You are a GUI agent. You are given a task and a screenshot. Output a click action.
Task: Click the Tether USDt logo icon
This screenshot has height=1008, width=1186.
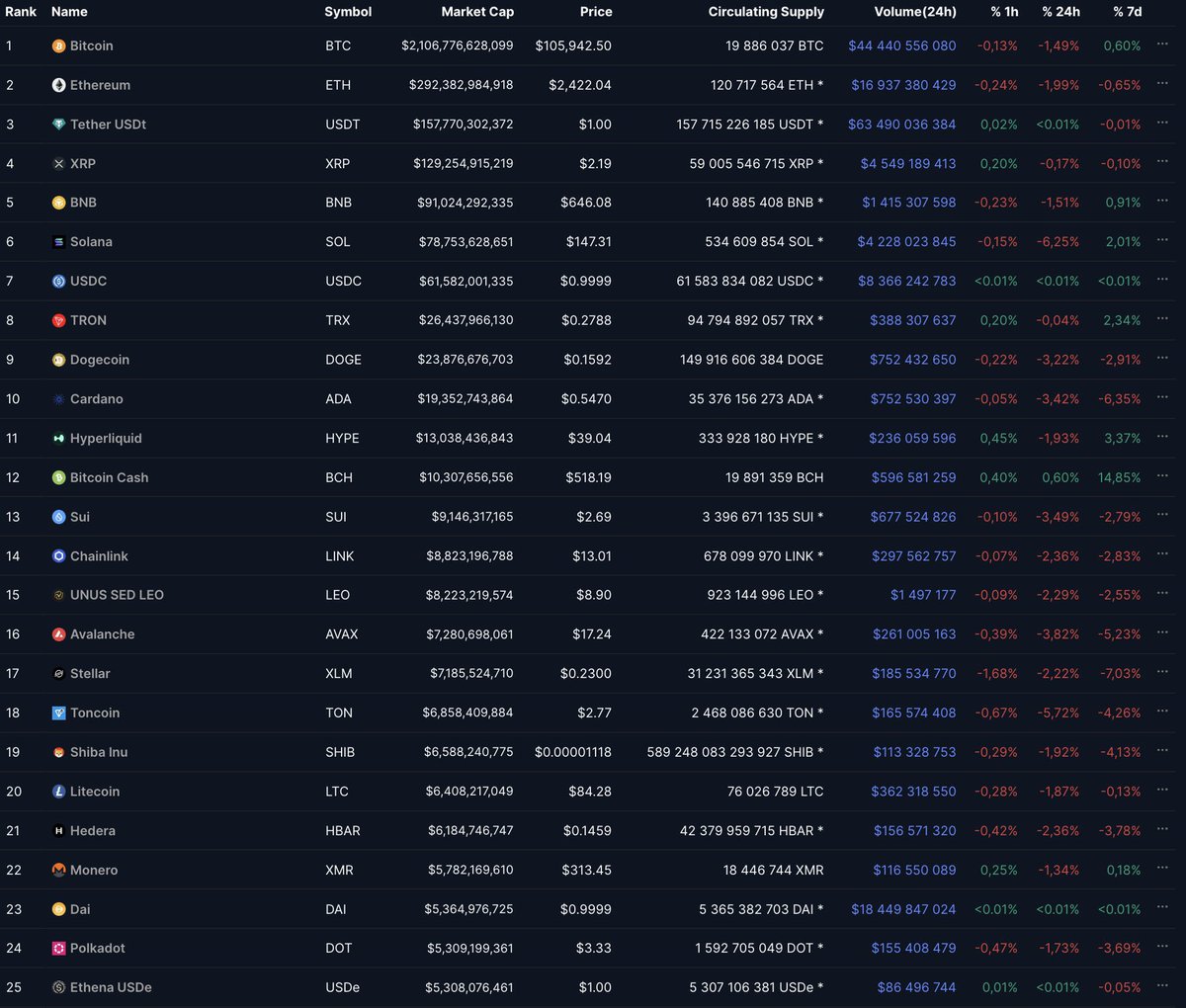pyautogui.click(x=58, y=125)
